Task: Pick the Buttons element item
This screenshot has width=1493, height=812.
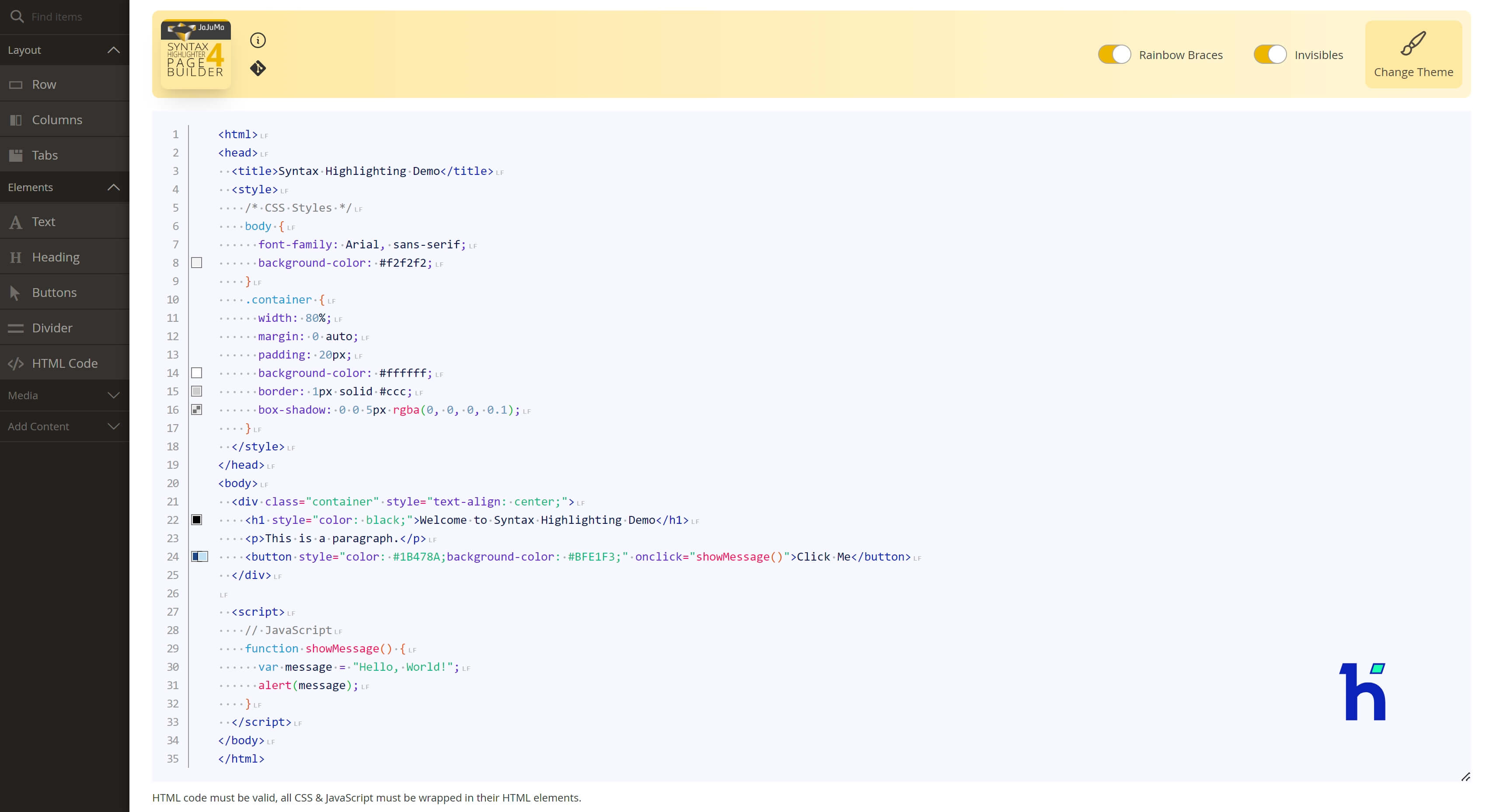Action: 64,292
